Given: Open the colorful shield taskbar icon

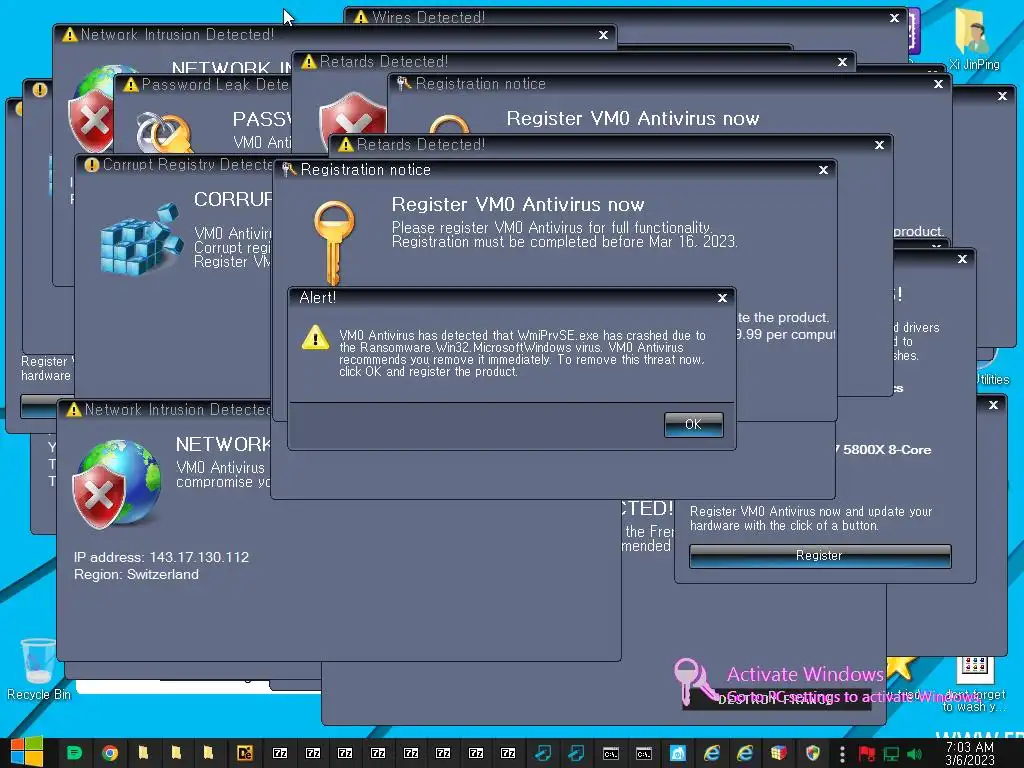Looking at the screenshot, I should pos(812,753).
